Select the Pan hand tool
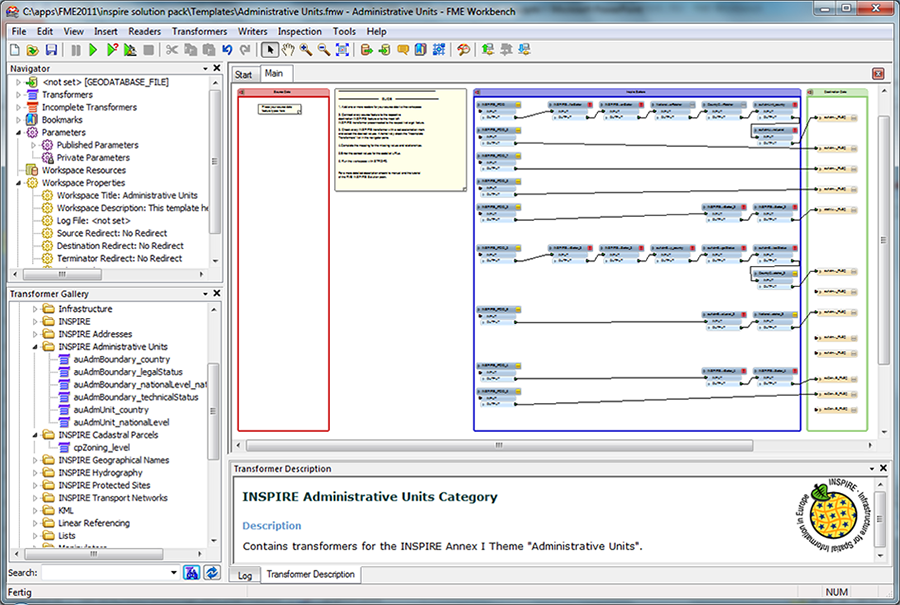 tap(288, 51)
